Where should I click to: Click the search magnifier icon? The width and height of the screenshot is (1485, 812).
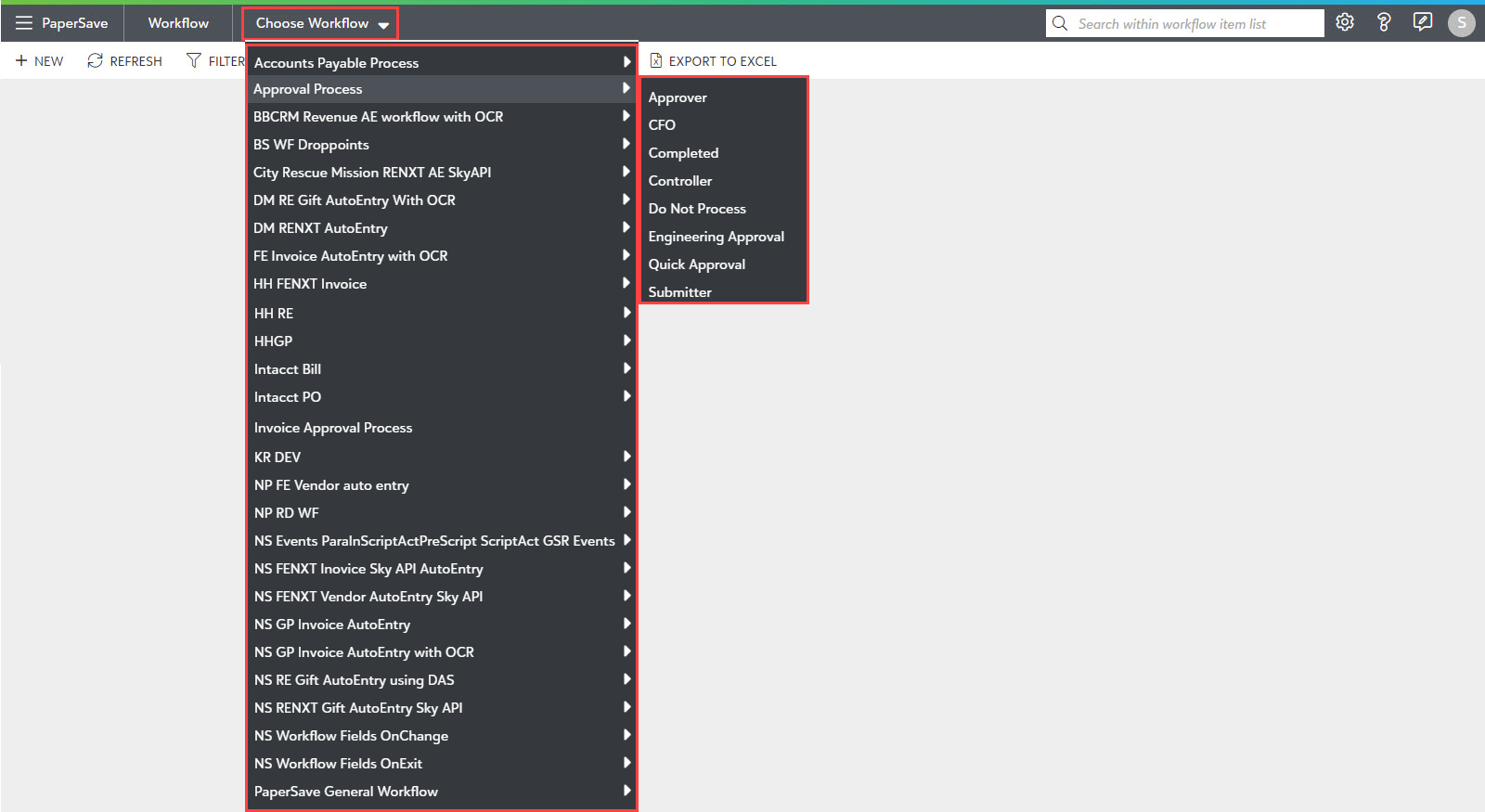pyautogui.click(x=1060, y=23)
